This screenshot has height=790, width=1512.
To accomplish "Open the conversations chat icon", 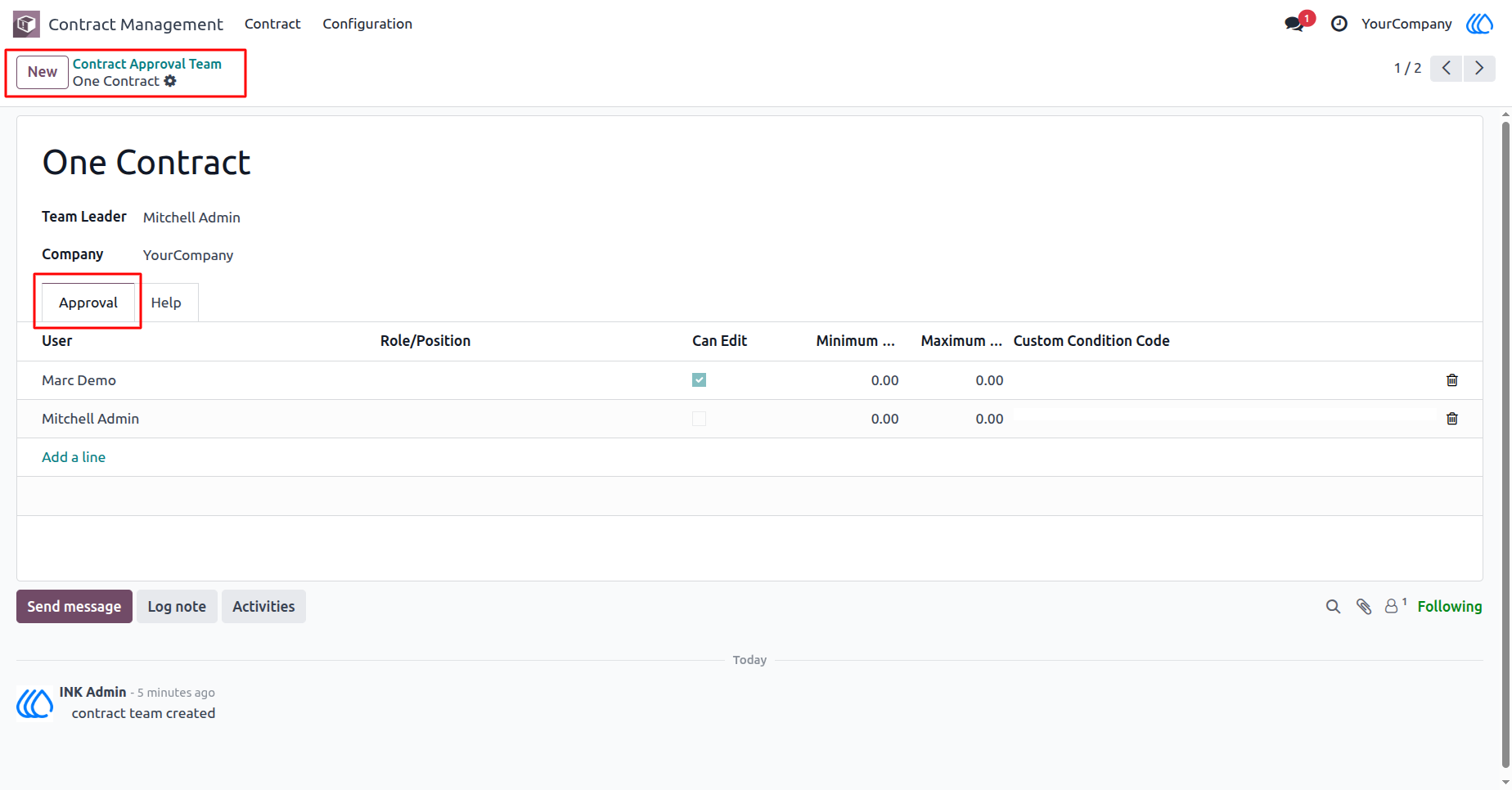I will pos(1294,24).
